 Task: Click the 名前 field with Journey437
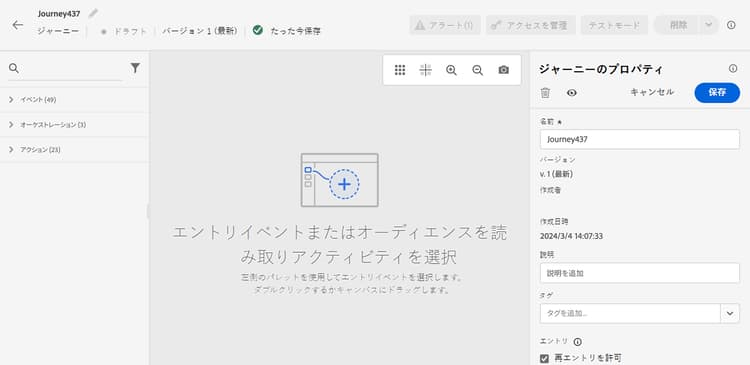pyautogui.click(x=640, y=139)
